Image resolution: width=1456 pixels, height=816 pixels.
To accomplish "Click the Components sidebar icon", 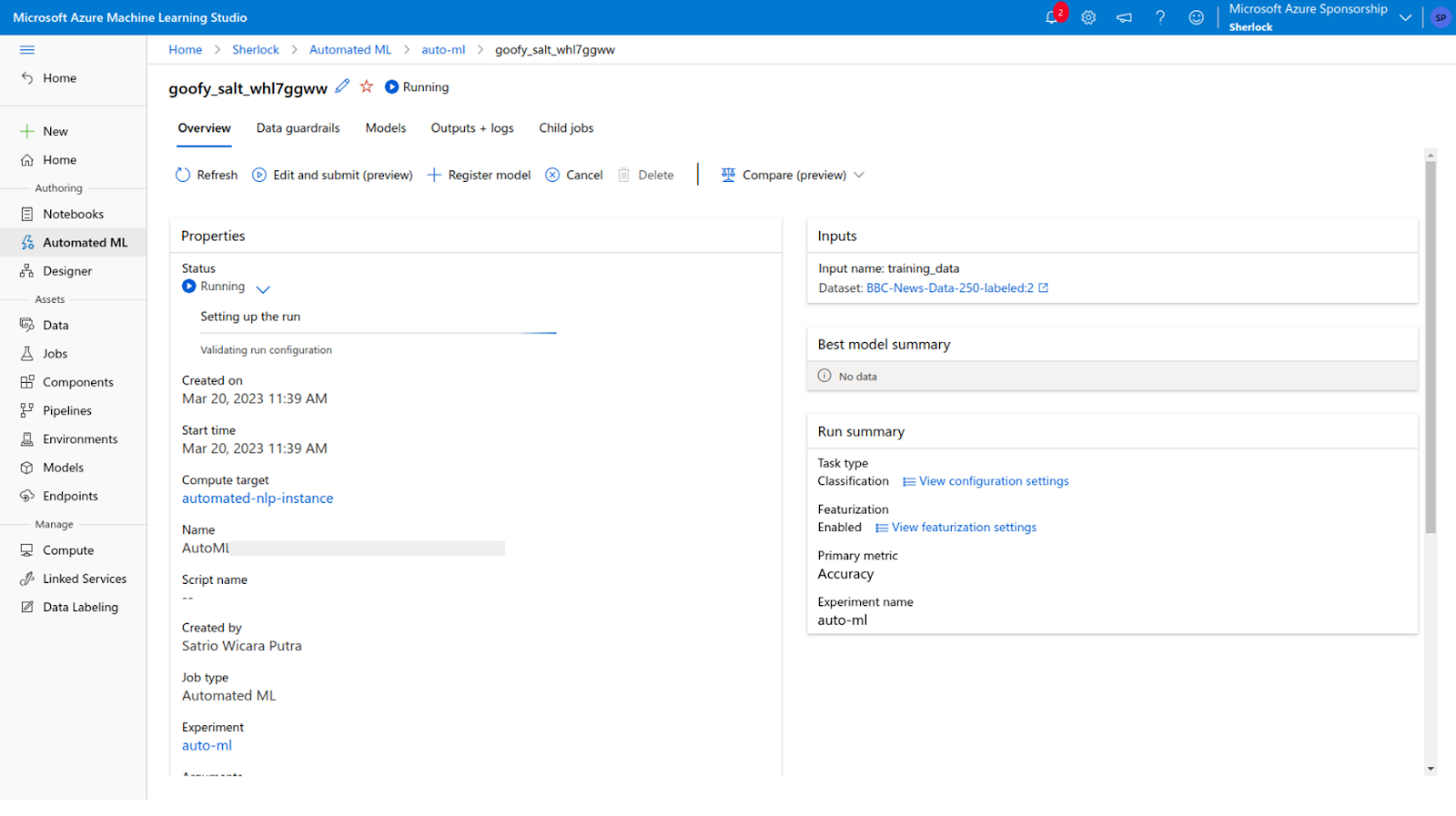I will point(27,382).
